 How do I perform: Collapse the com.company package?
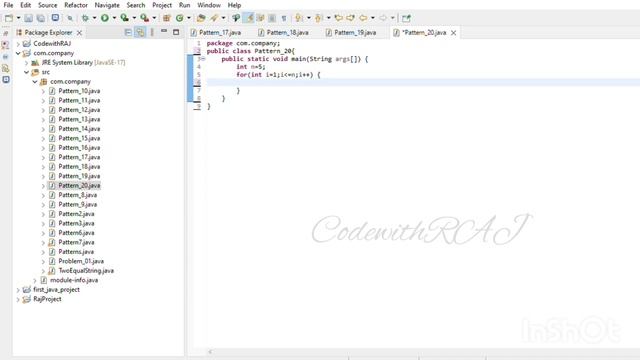[x=35, y=82]
